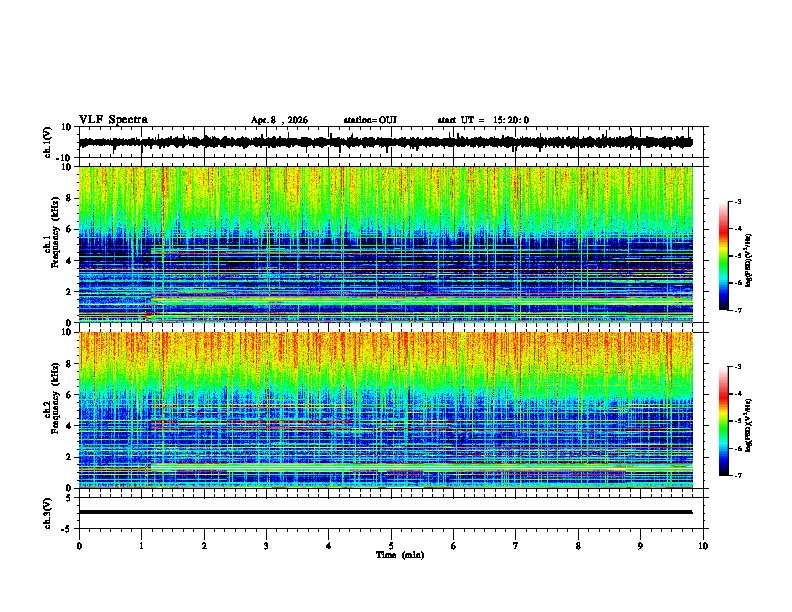Click the "station=OUI" label
The height and width of the screenshot is (612, 792).
(370, 120)
